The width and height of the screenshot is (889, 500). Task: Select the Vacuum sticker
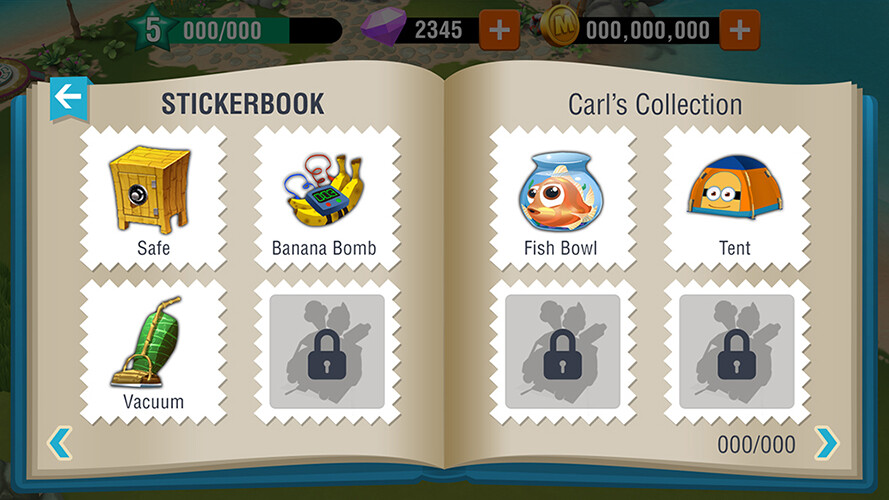click(x=153, y=352)
